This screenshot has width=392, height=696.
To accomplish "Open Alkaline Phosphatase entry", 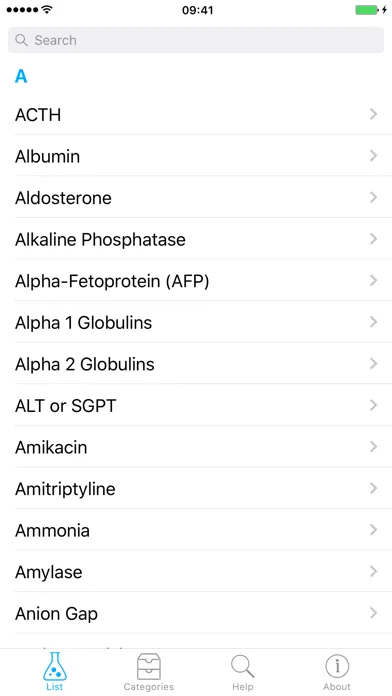I will [196, 239].
